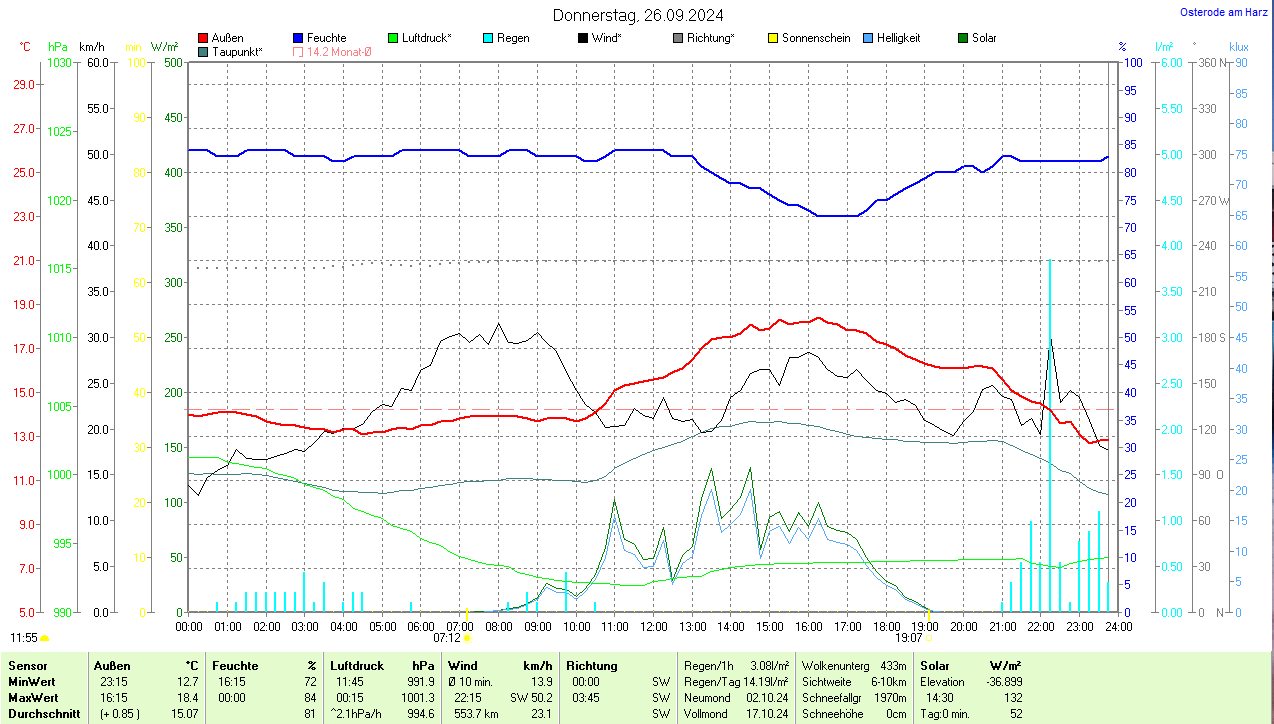Click the Taupunkt legend square

tap(204, 51)
